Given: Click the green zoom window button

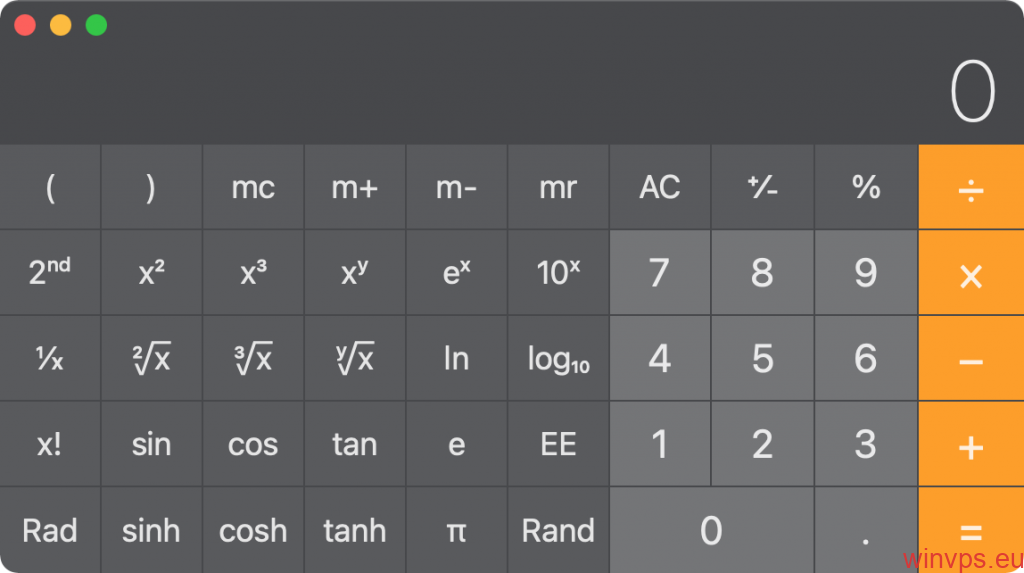Looking at the screenshot, I should tap(96, 25).
